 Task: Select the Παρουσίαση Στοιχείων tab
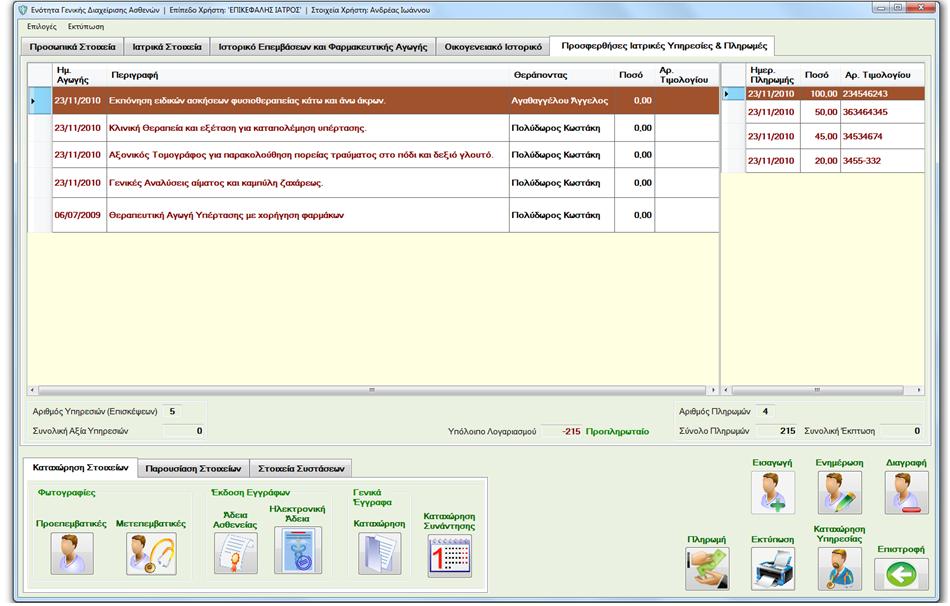click(x=192, y=468)
